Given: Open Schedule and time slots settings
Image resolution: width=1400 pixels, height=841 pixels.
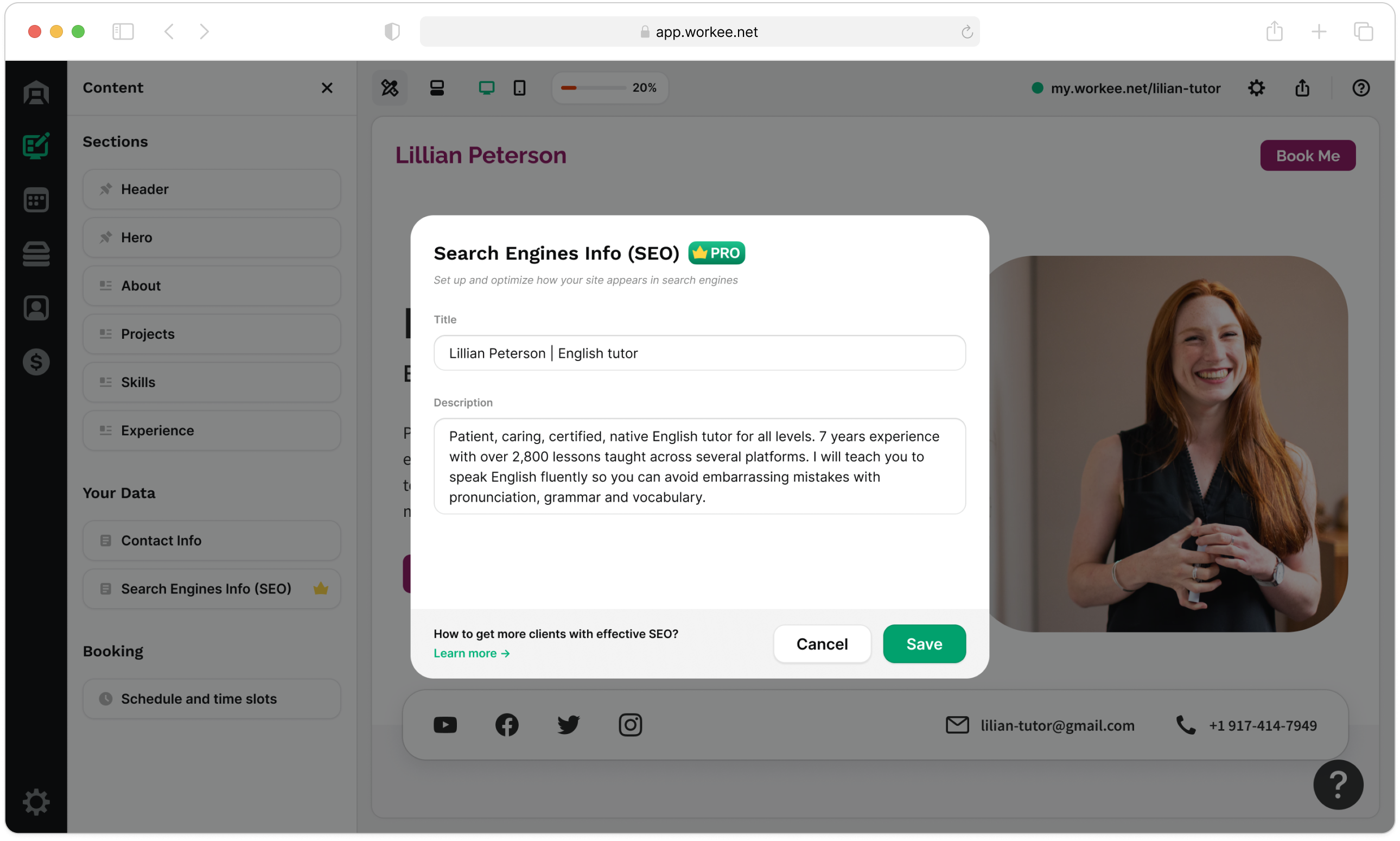Looking at the screenshot, I should coord(211,699).
